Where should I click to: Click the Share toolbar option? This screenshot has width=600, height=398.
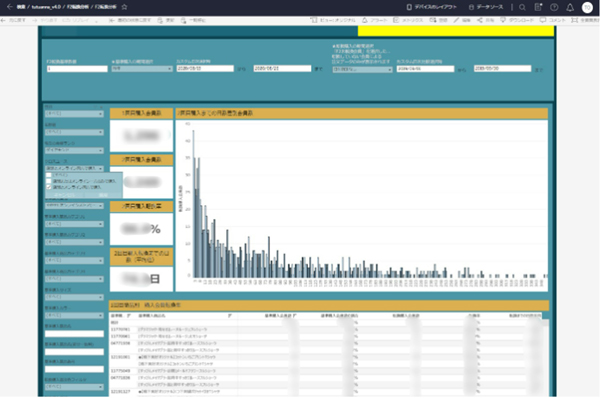pyautogui.click(x=485, y=20)
